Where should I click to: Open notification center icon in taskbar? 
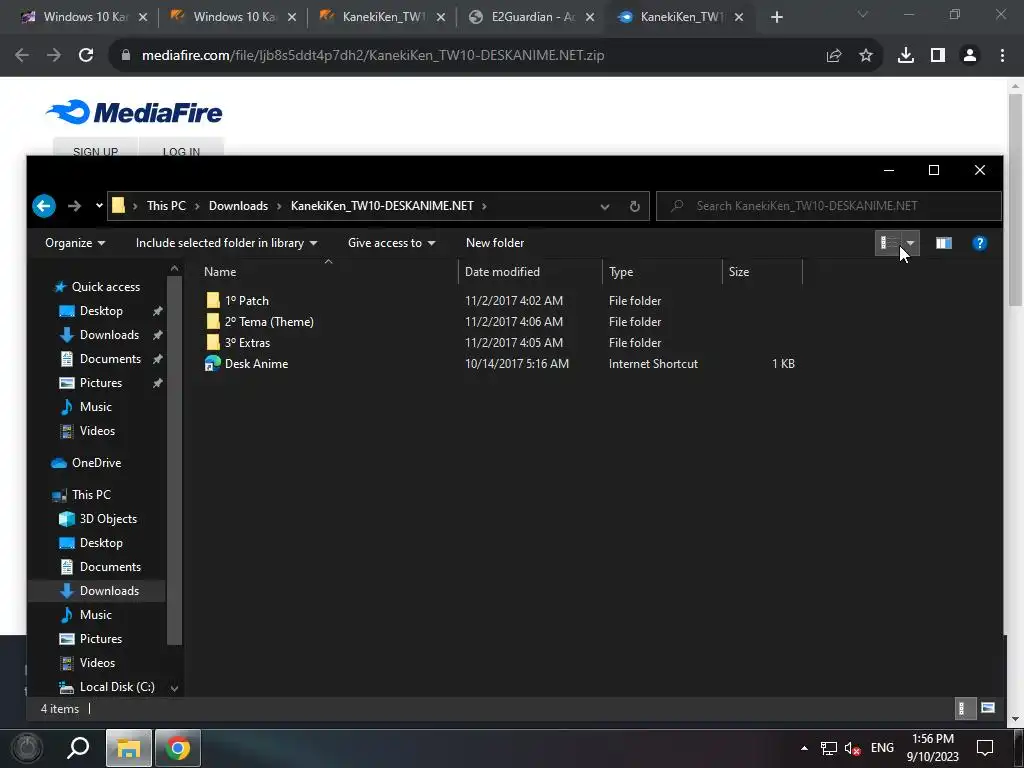pos(984,748)
